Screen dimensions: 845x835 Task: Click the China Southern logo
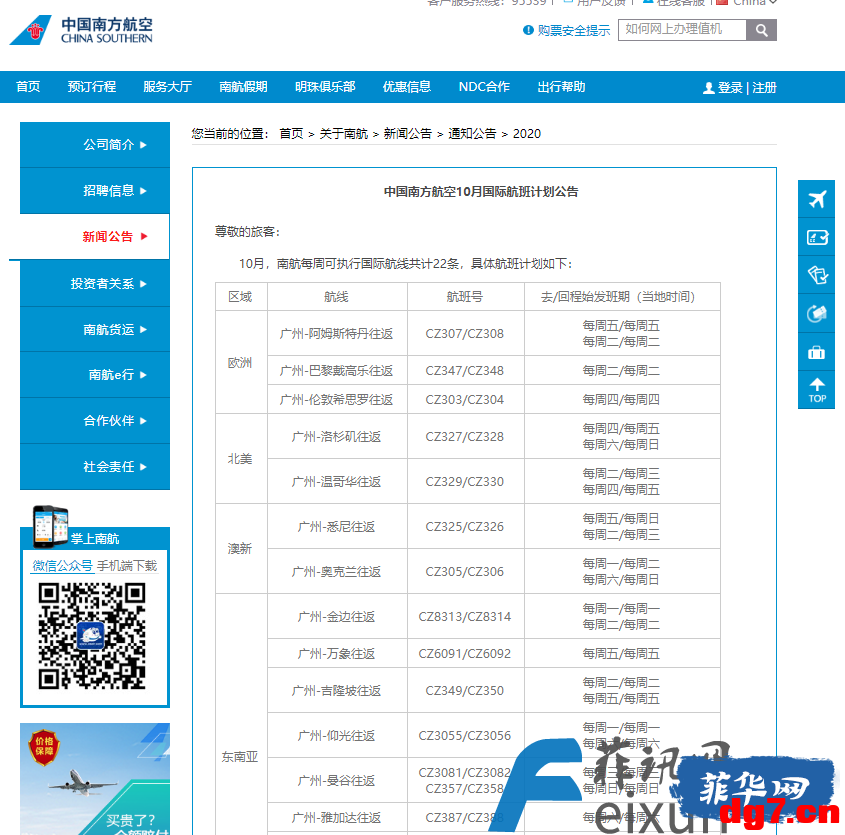pos(81,30)
